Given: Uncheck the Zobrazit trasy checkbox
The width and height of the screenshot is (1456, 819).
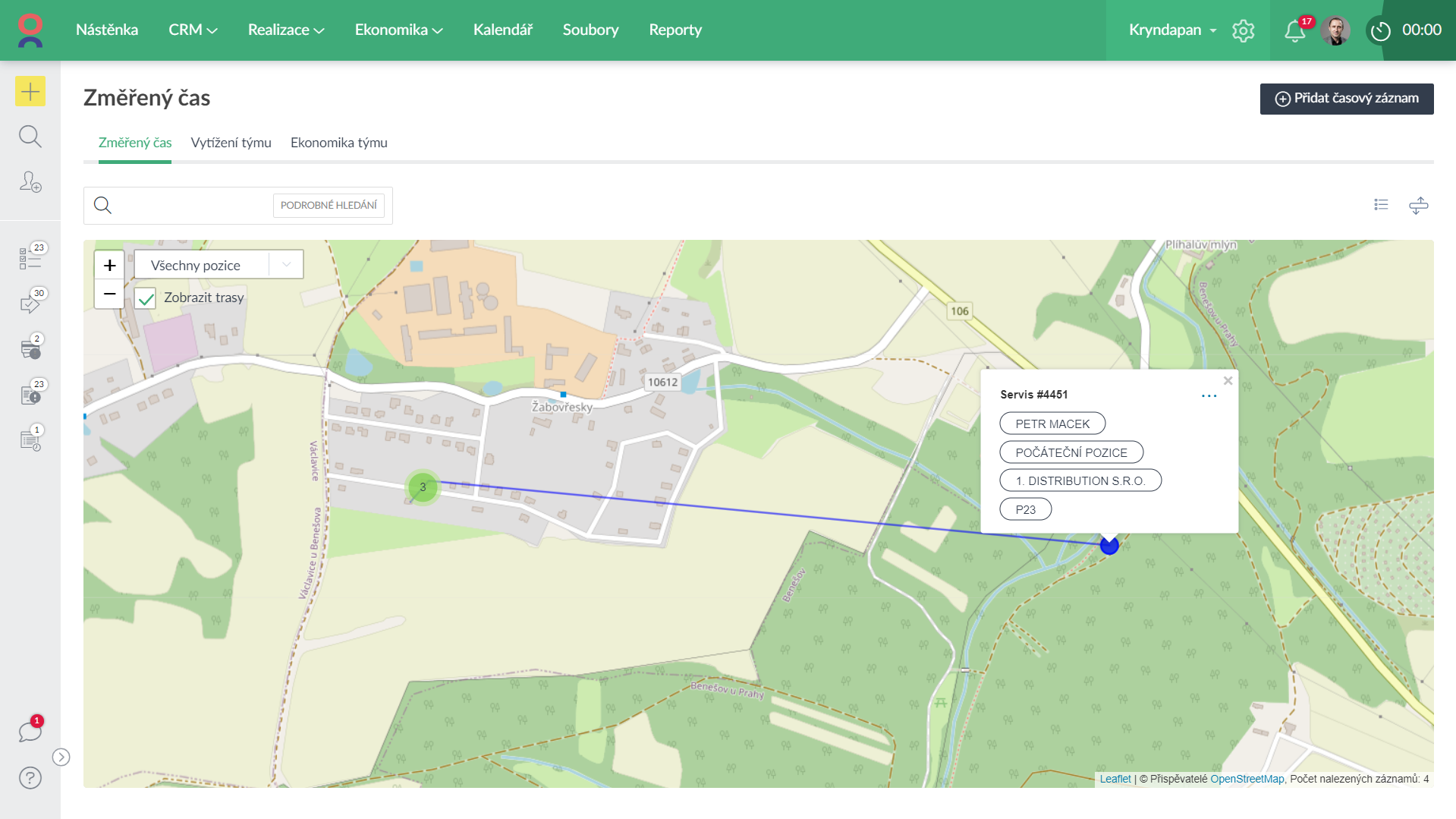Looking at the screenshot, I should click(146, 298).
